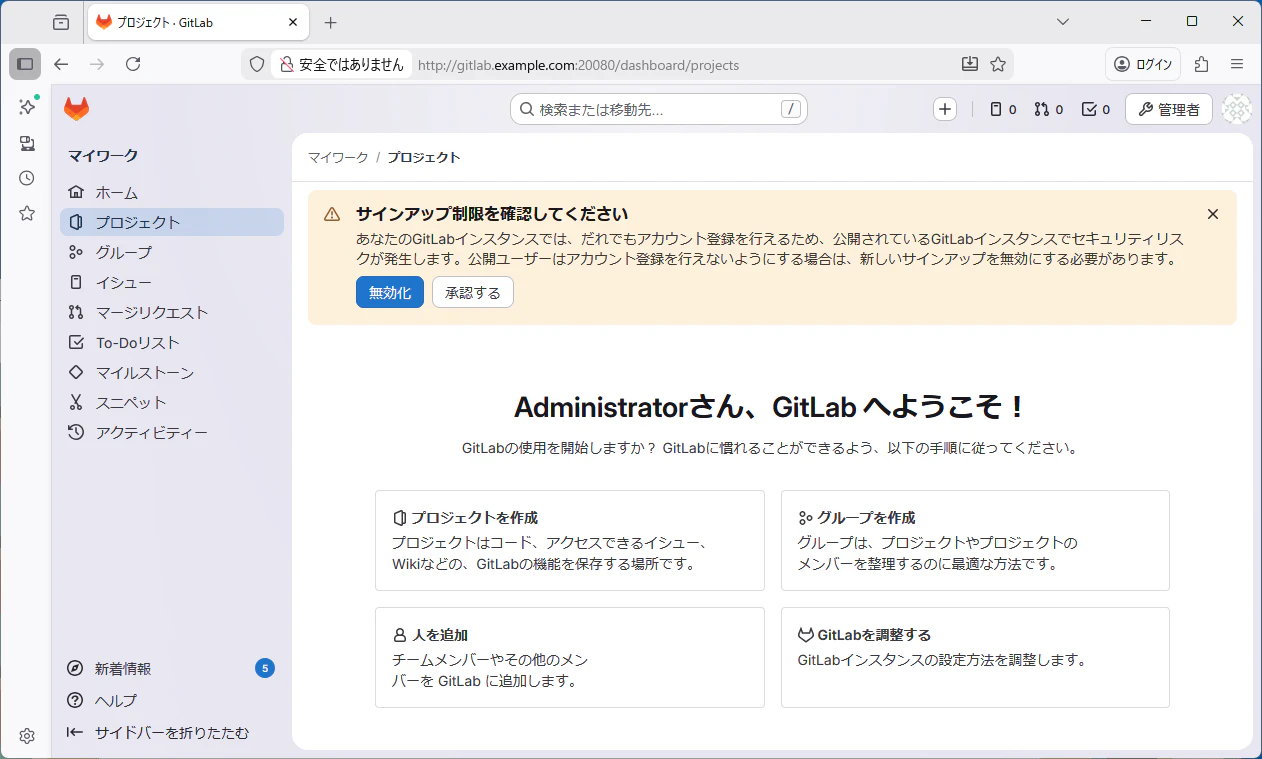1262x759 pixels.
Task: Go forward in browser history
Action: (x=97, y=64)
